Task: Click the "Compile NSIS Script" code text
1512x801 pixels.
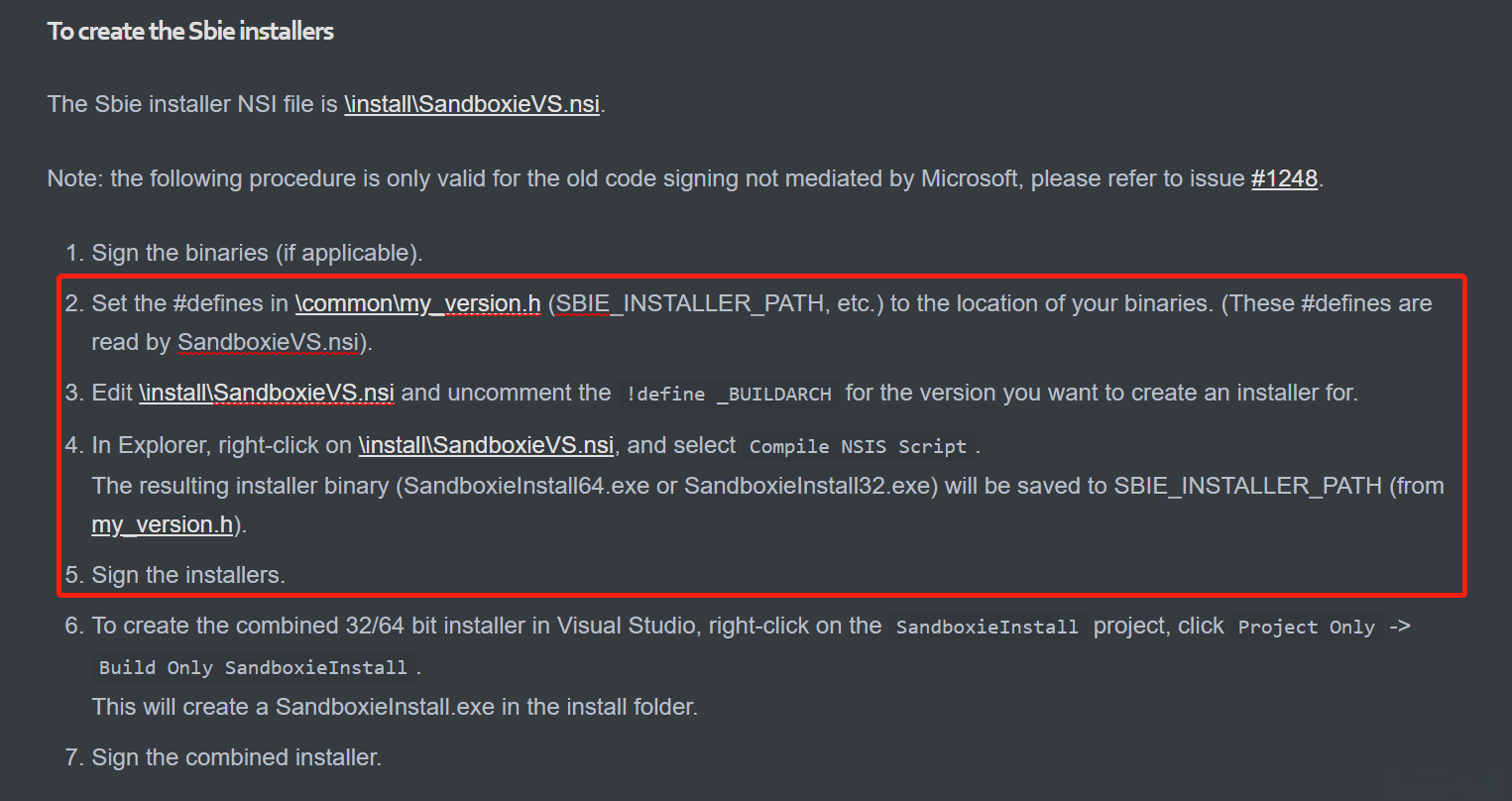Action: click(x=858, y=447)
